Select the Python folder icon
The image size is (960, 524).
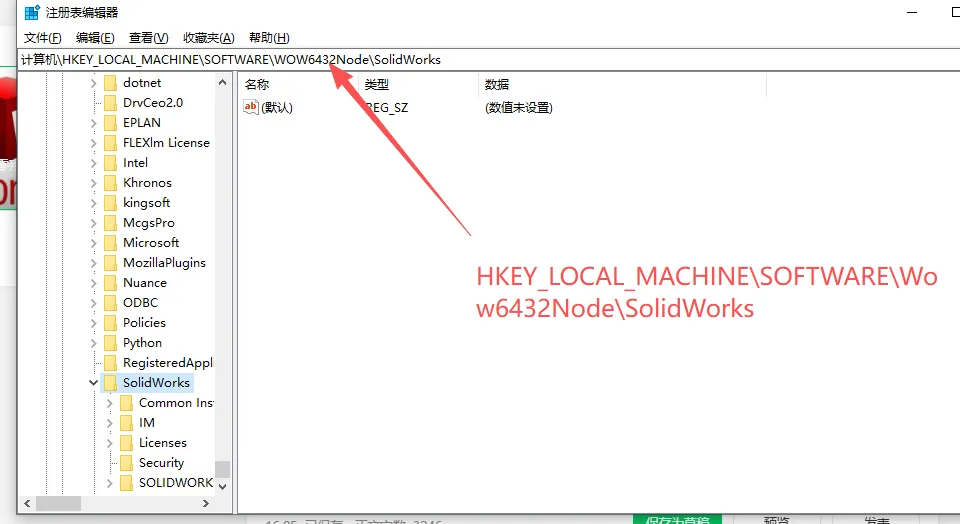tap(110, 343)
